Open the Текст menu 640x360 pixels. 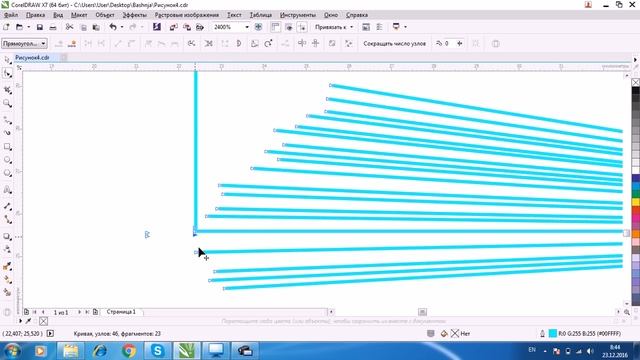point(234,15)
